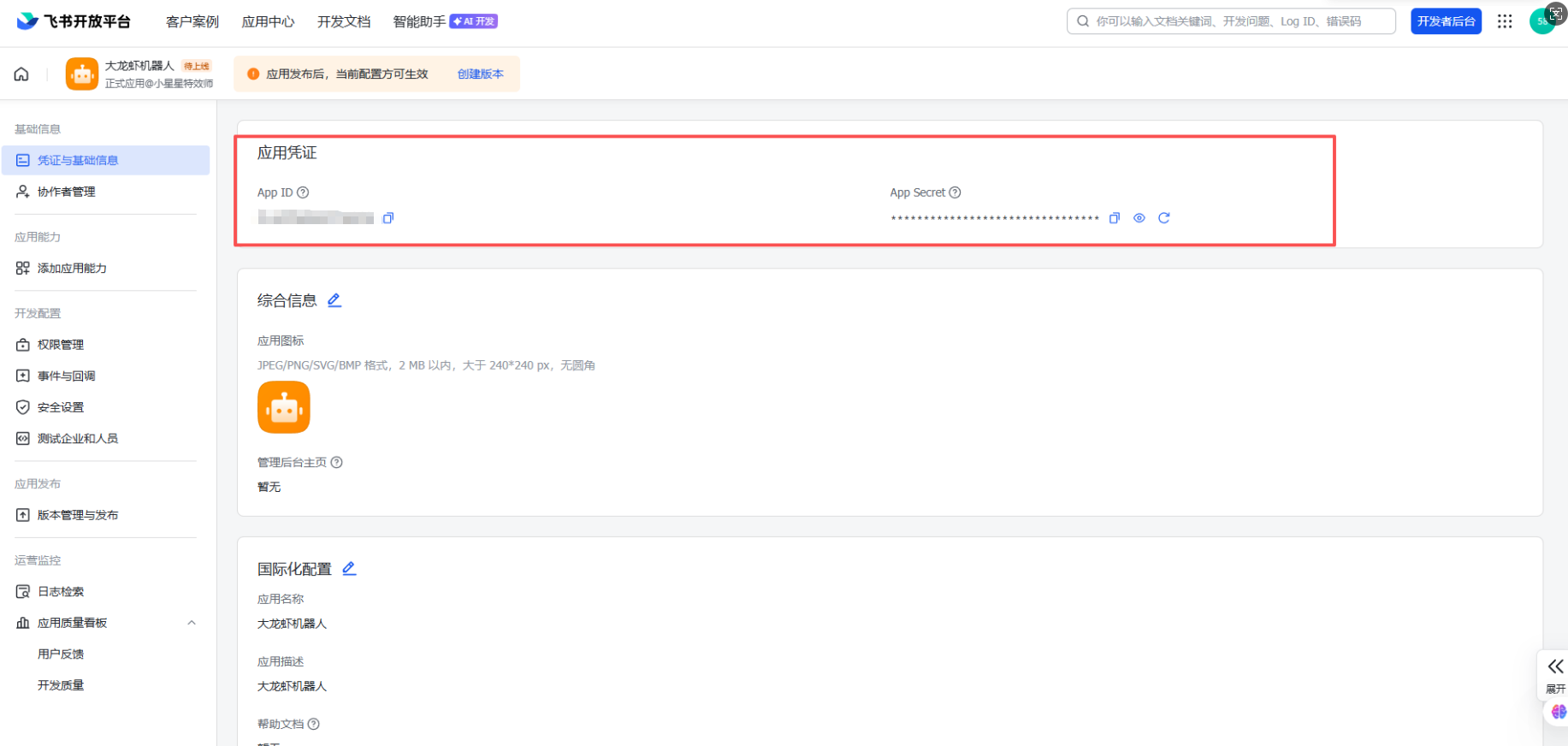Show the hidden App Secret
The height and width of the screenshot is (746, 1568).
tap(1139, 218)
